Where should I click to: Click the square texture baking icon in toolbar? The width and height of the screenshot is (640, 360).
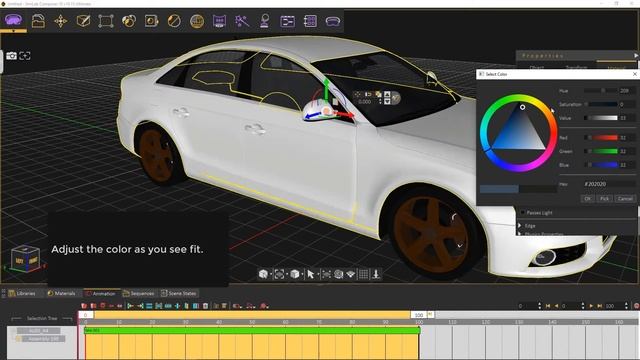[x=151, y=21]
